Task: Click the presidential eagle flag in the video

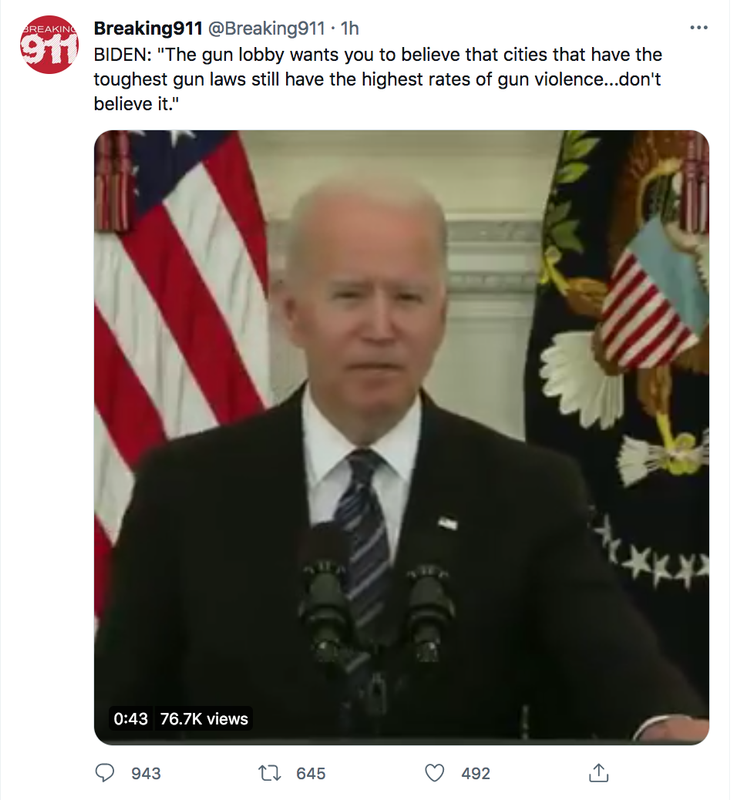Action: (620, 357)
